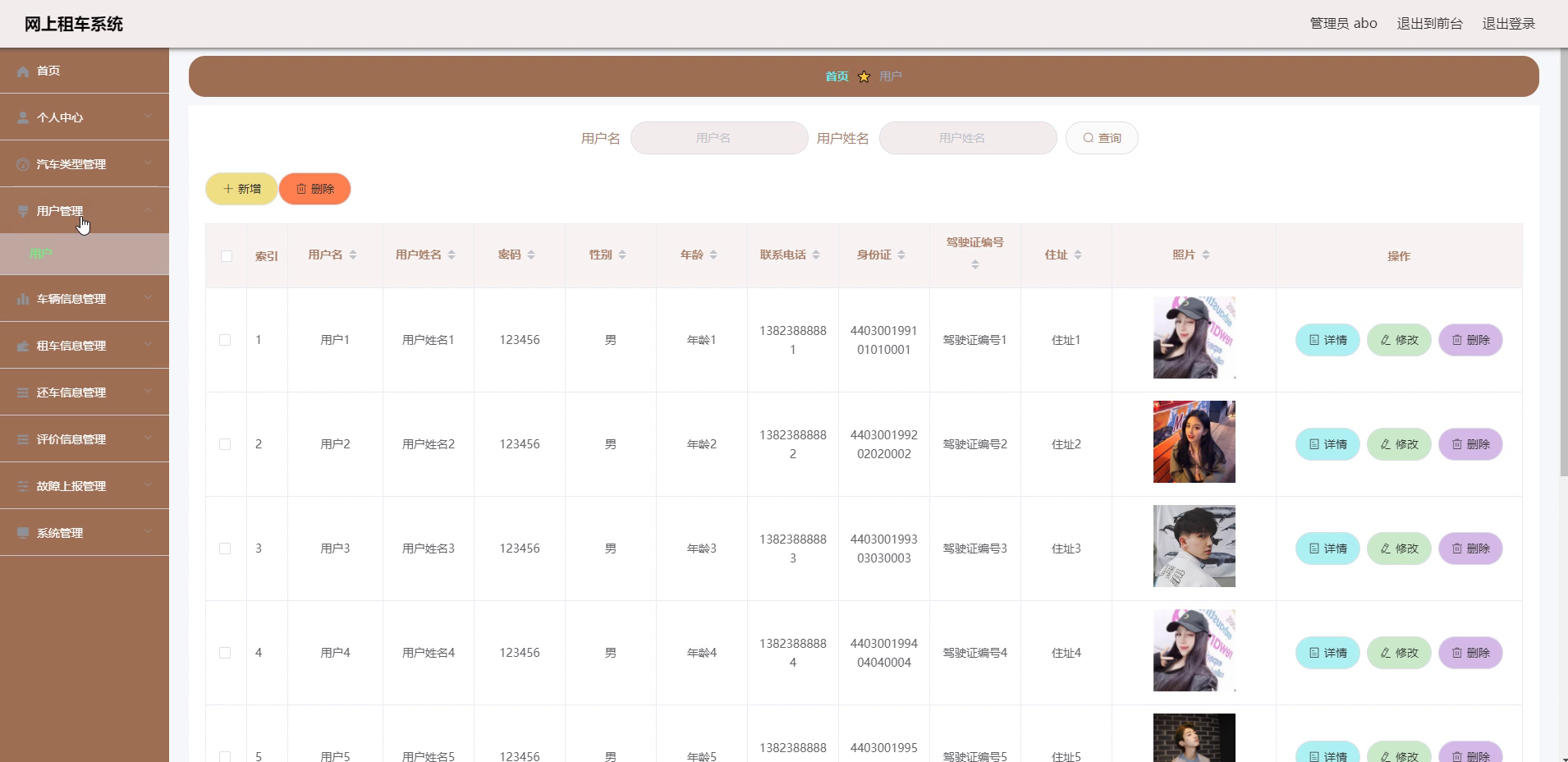This screenshot has height=762, width=1568.
Task: Sort table by 身份证 column arrows
Action: 901,255
